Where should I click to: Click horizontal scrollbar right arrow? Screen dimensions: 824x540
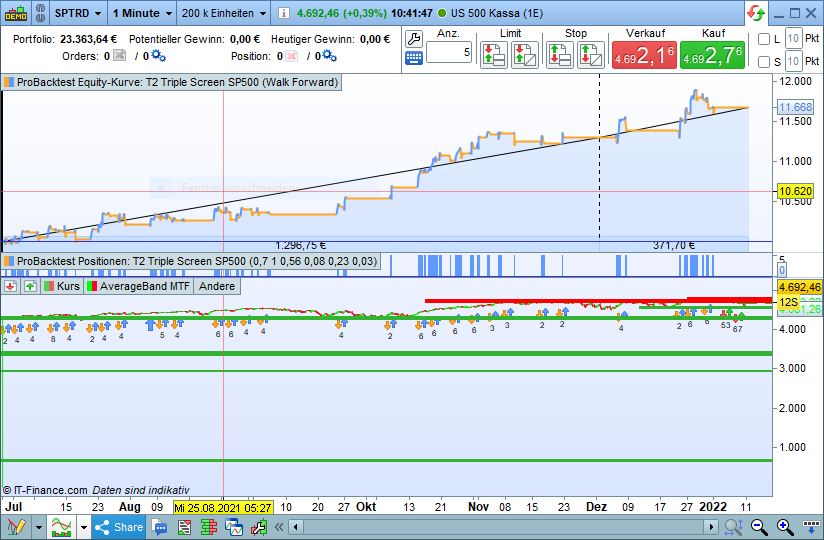pos(711,527)
